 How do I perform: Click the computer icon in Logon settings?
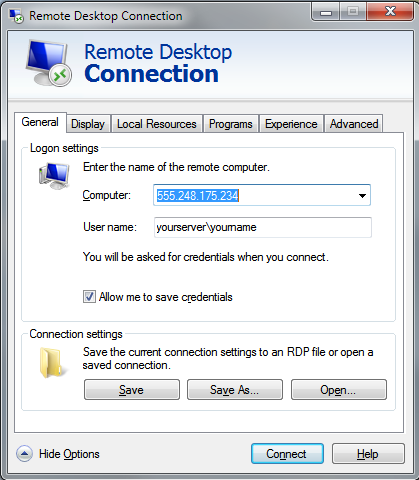pyautogui.click(x=54, y=176)
